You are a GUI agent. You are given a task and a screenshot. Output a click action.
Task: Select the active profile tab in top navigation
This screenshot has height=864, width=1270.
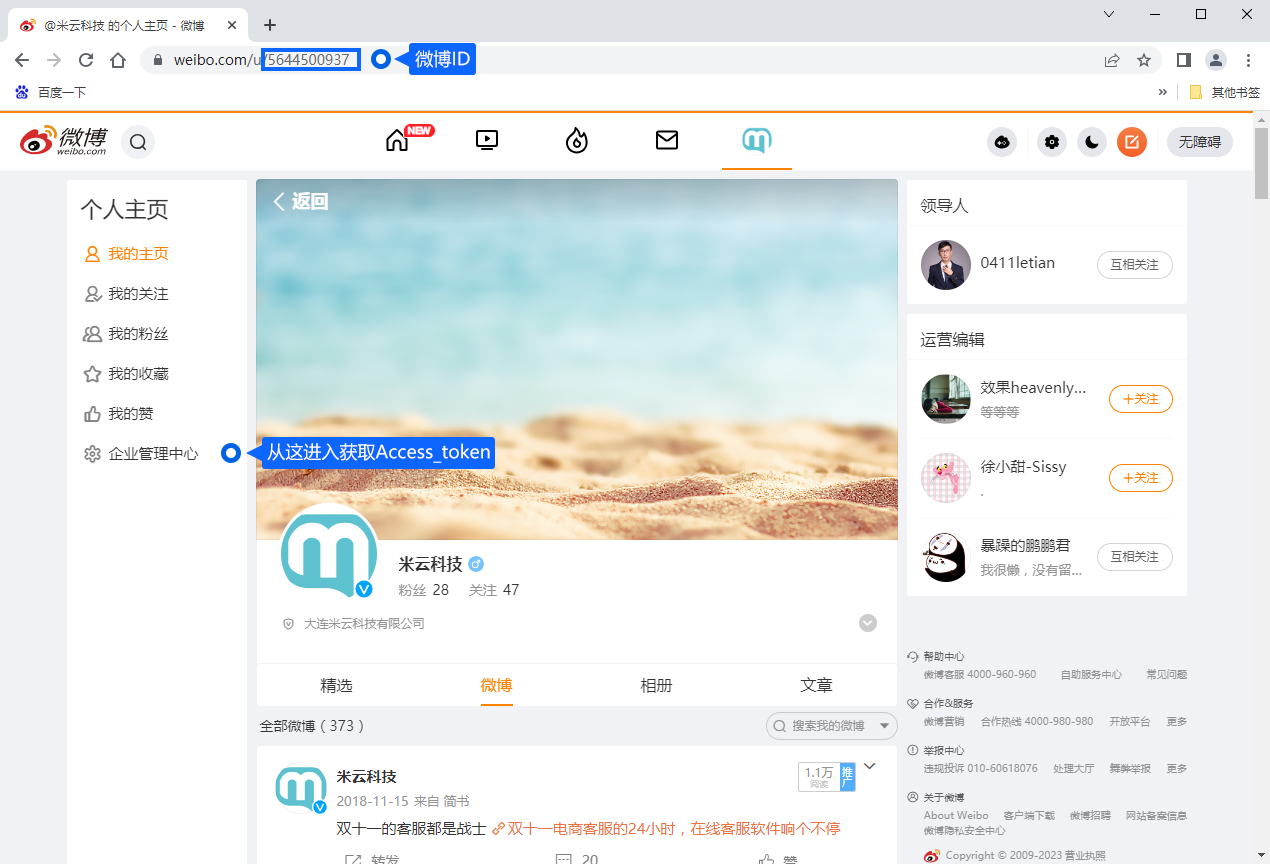(x=757, y=141)
